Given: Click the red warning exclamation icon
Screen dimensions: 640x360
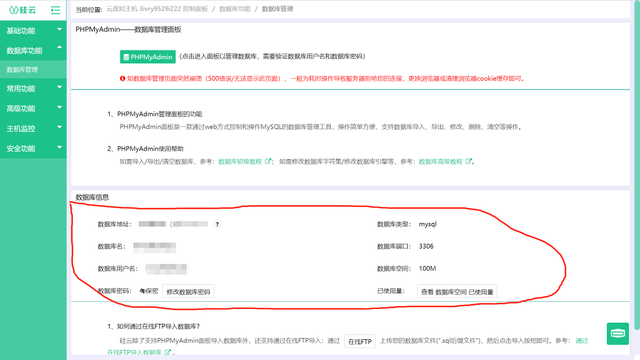Looking at the screenshot, I should point(122,78).
